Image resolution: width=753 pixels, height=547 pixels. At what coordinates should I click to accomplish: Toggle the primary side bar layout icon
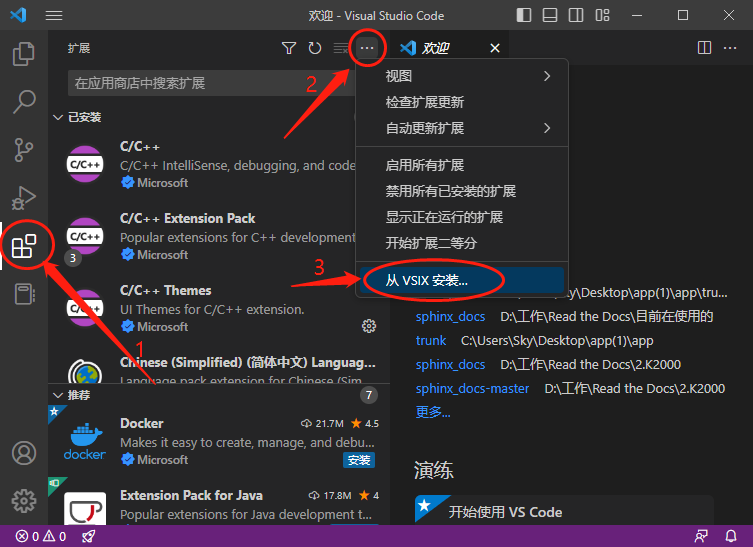523,15
